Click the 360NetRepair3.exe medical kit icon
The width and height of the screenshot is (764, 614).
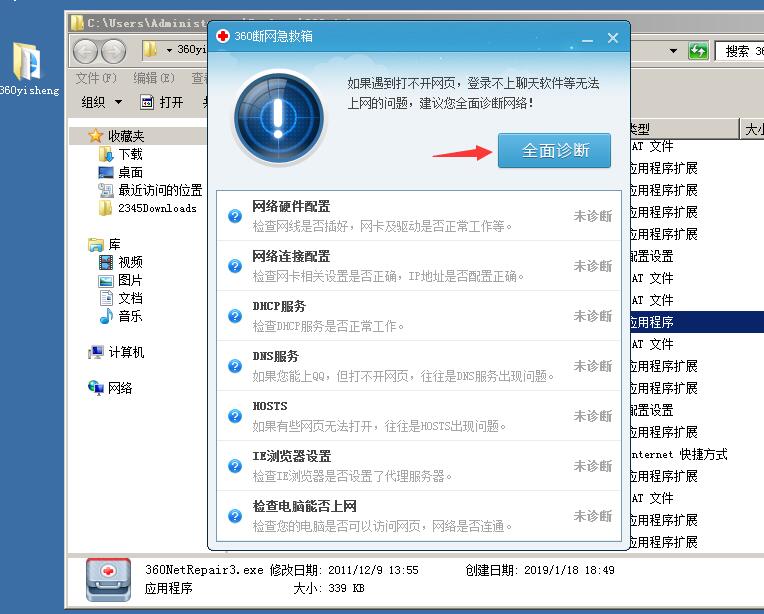click(108, 579)
